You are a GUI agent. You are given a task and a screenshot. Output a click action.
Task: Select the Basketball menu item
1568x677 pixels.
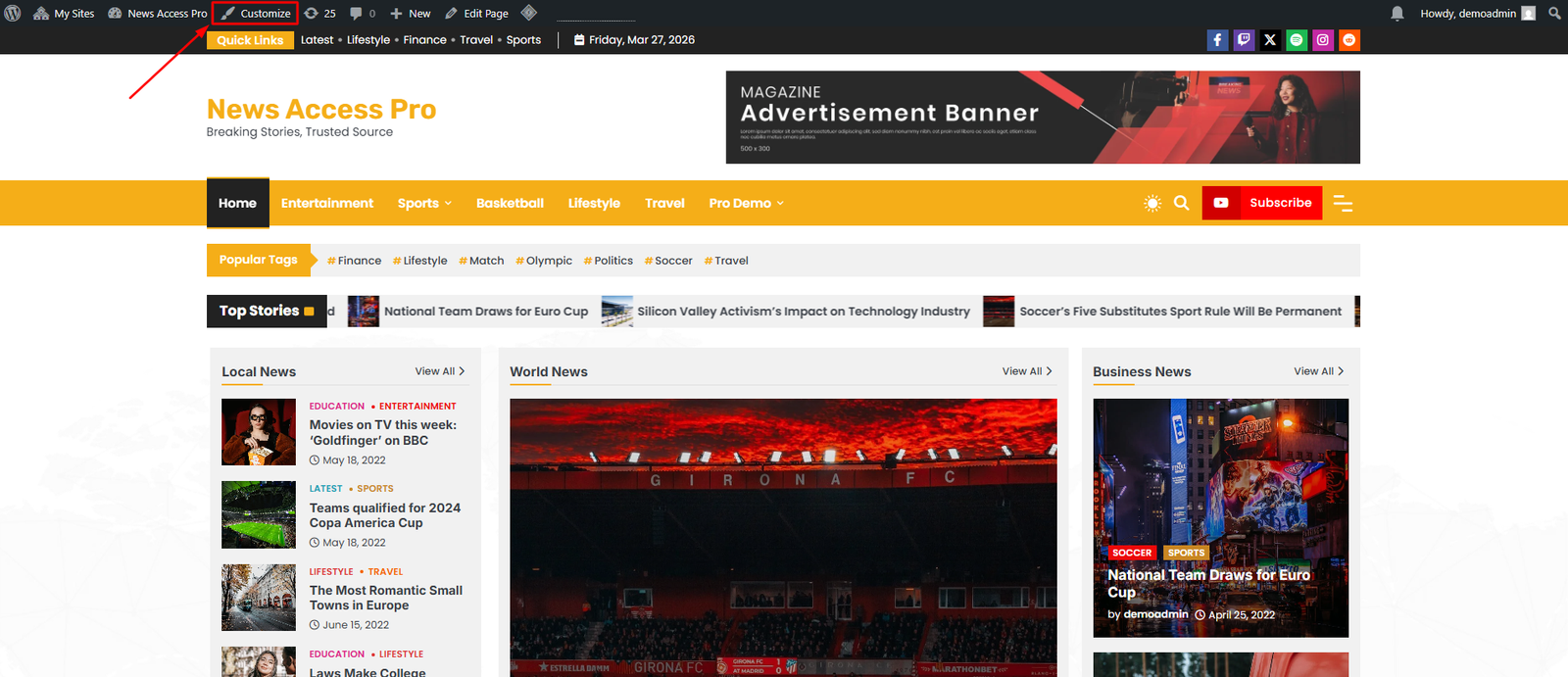(510, 203)
